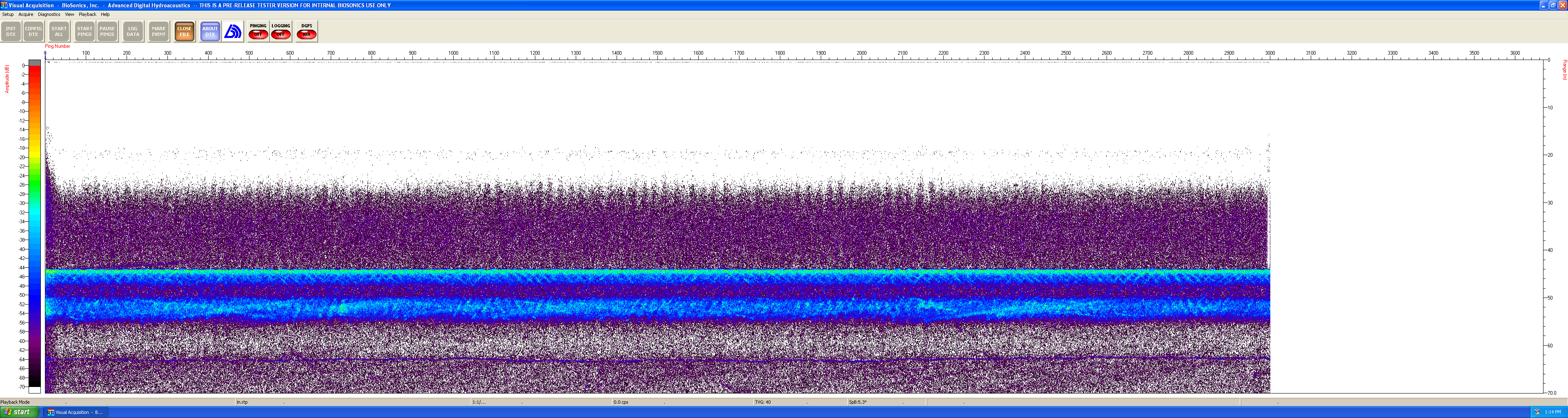The width and height of the screenshot is (1568, 418).
Task: Click the MARK EVENT button
Action: (159, 31)
